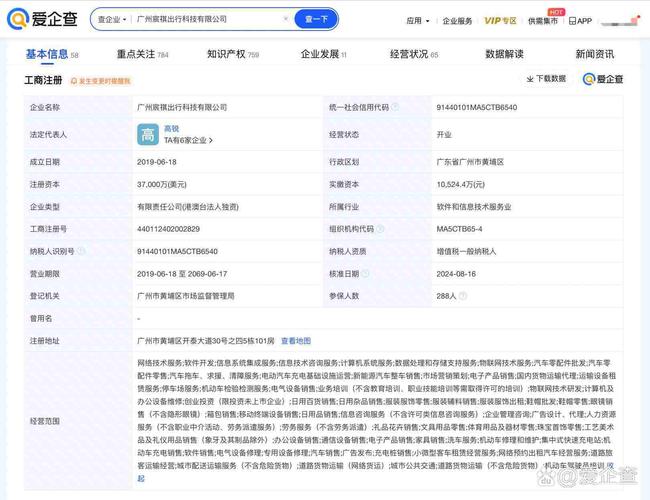This screenshot has width=650, height=500.
Task: Click the 下载数据 download button
Action: (546, 79)
